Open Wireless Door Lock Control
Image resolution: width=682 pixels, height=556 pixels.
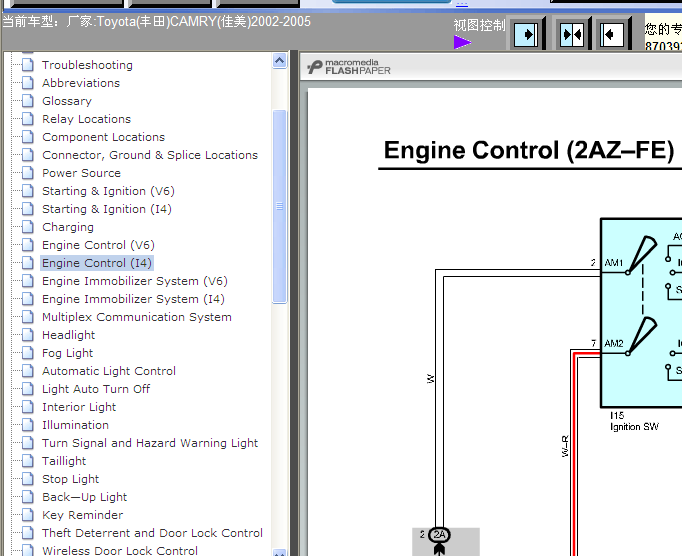tap(120, 550)
